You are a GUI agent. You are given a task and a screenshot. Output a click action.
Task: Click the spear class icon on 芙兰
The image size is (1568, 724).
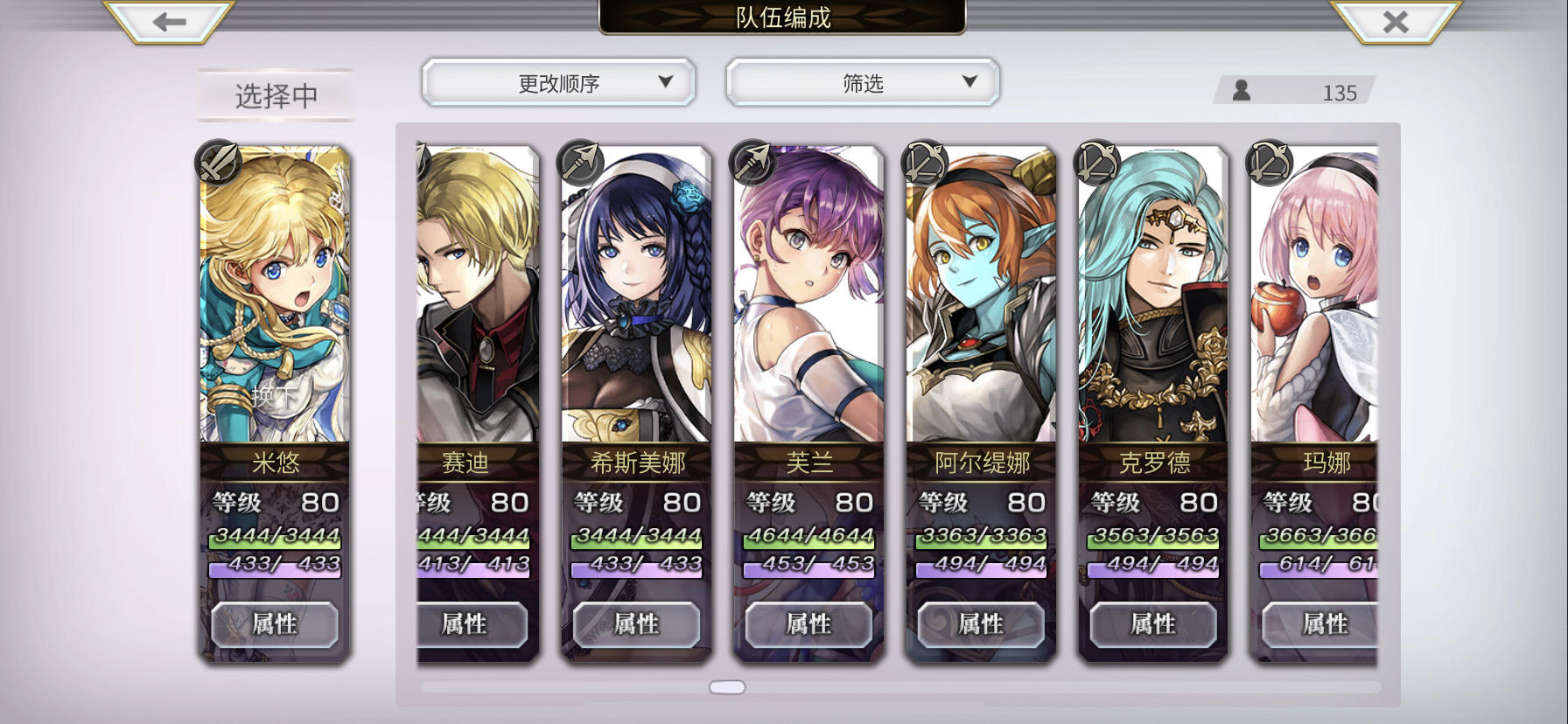click(x=752, y=162)
